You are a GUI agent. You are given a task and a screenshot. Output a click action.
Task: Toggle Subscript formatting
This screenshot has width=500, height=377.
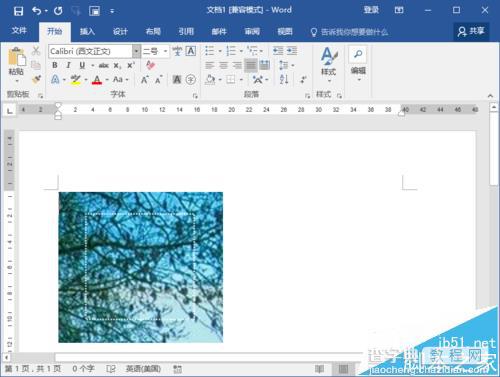coord(117,66)
